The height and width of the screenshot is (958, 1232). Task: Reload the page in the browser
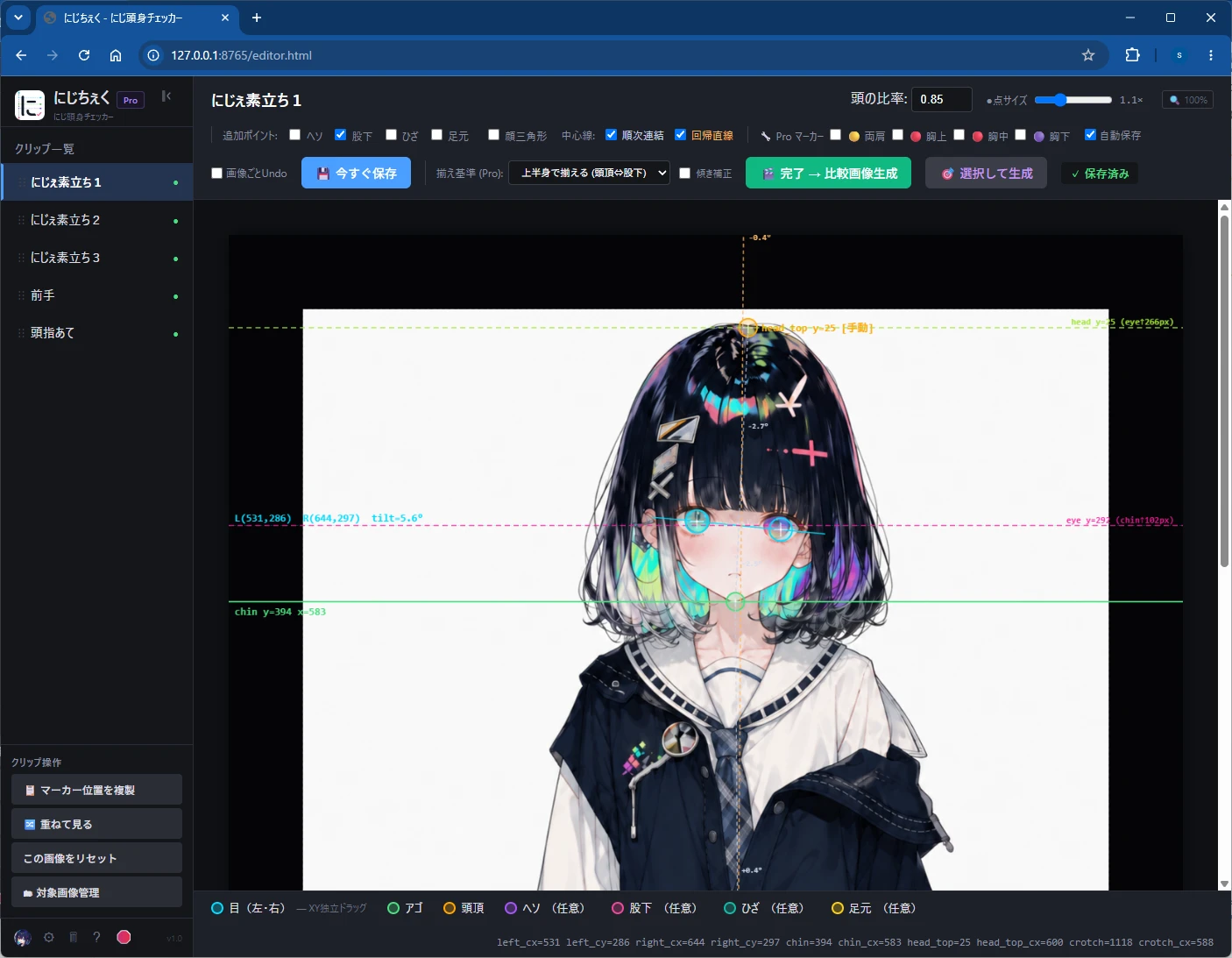coord(84,55)
